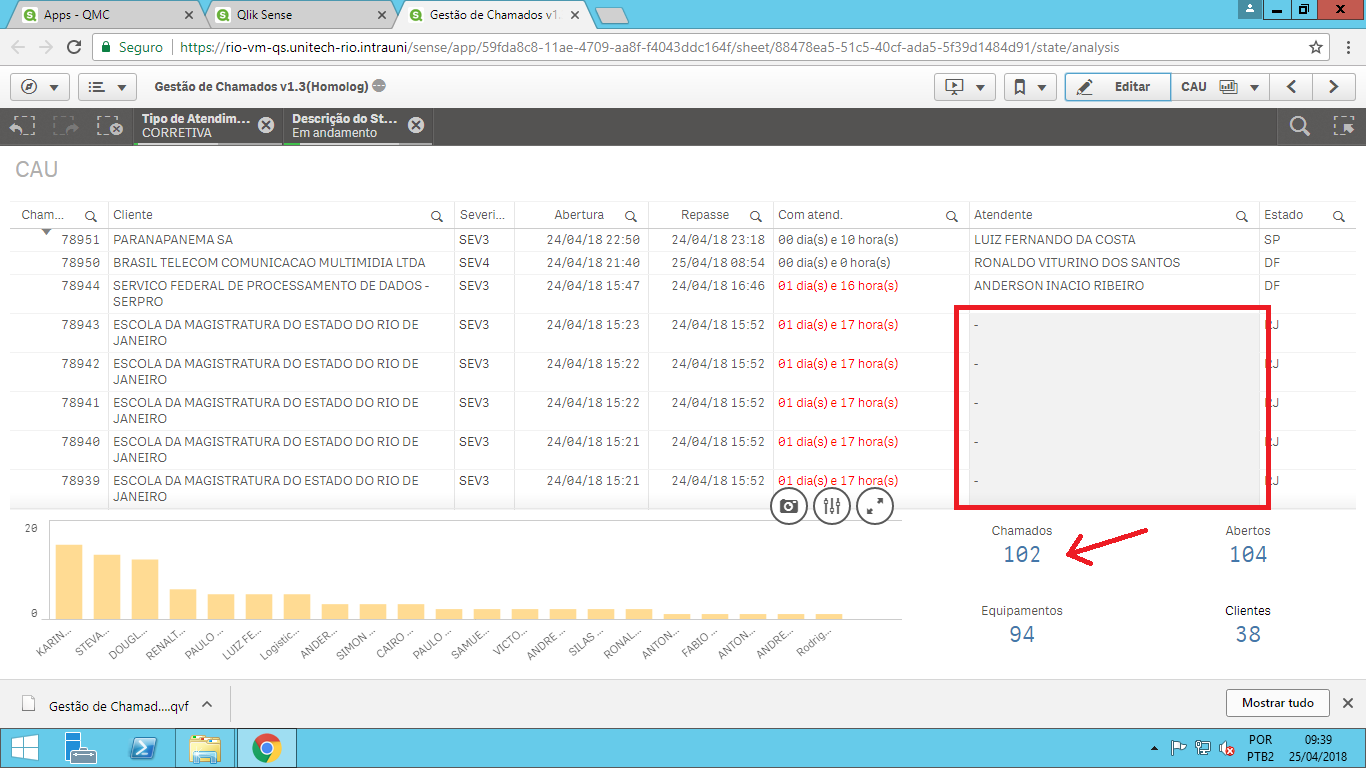Viewport: 1366px width, 768px height.
Task: Open the global list menu dropdown
Action: click(107, 87)
